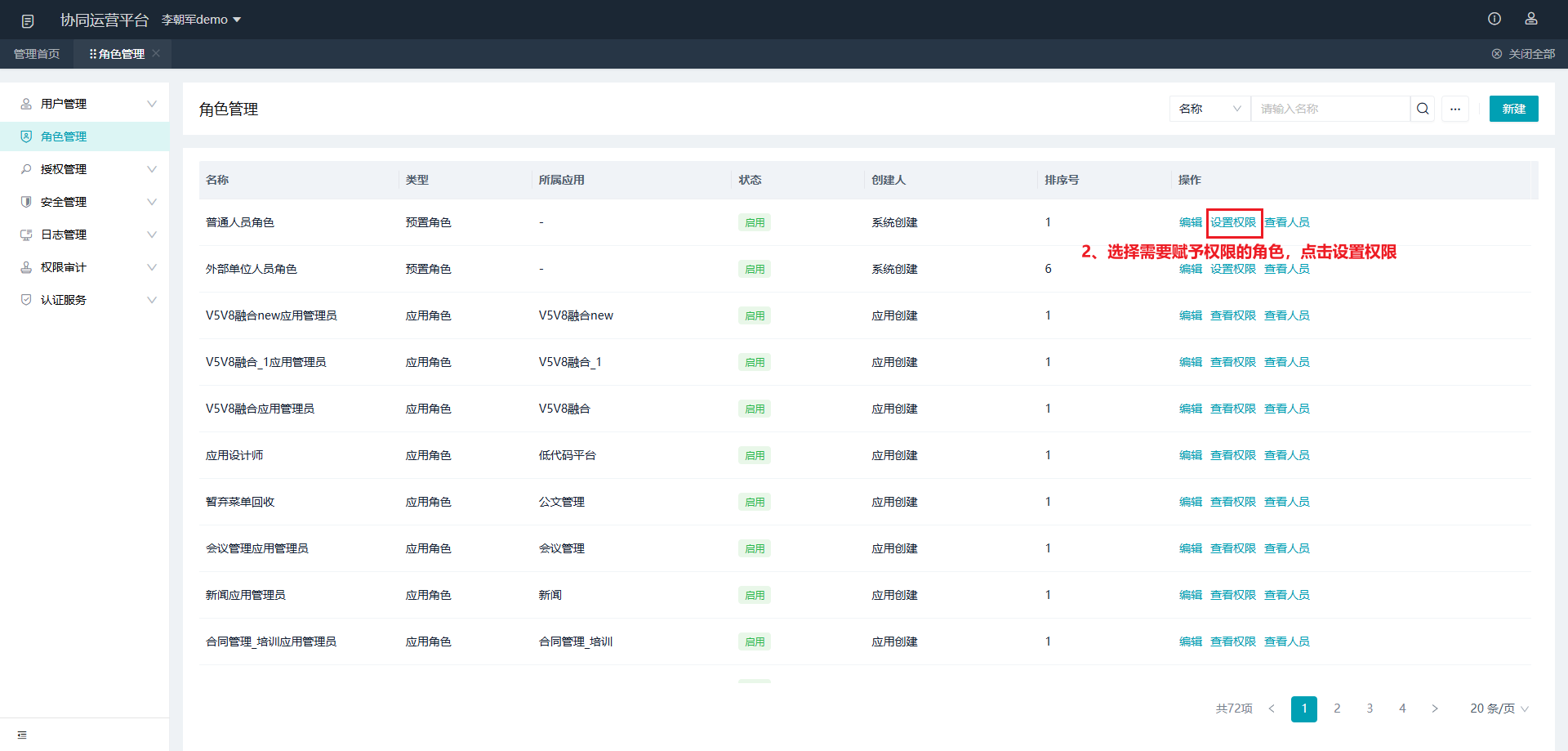Click 设置权限 for 普通人员角色
The image size is (1568, 751).
(x=1233, y=222)
